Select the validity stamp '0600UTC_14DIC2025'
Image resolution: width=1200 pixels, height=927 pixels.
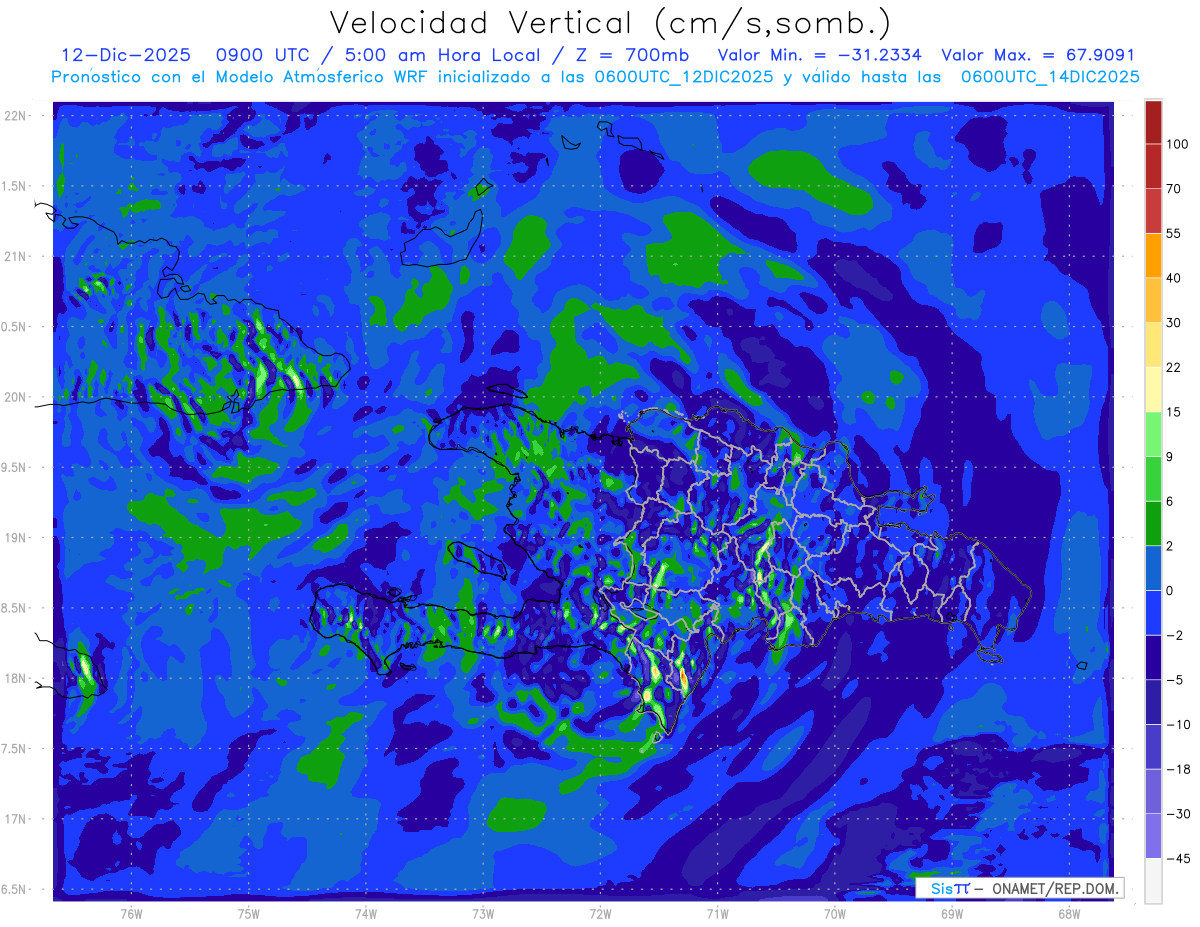(x=1049, y=77)
